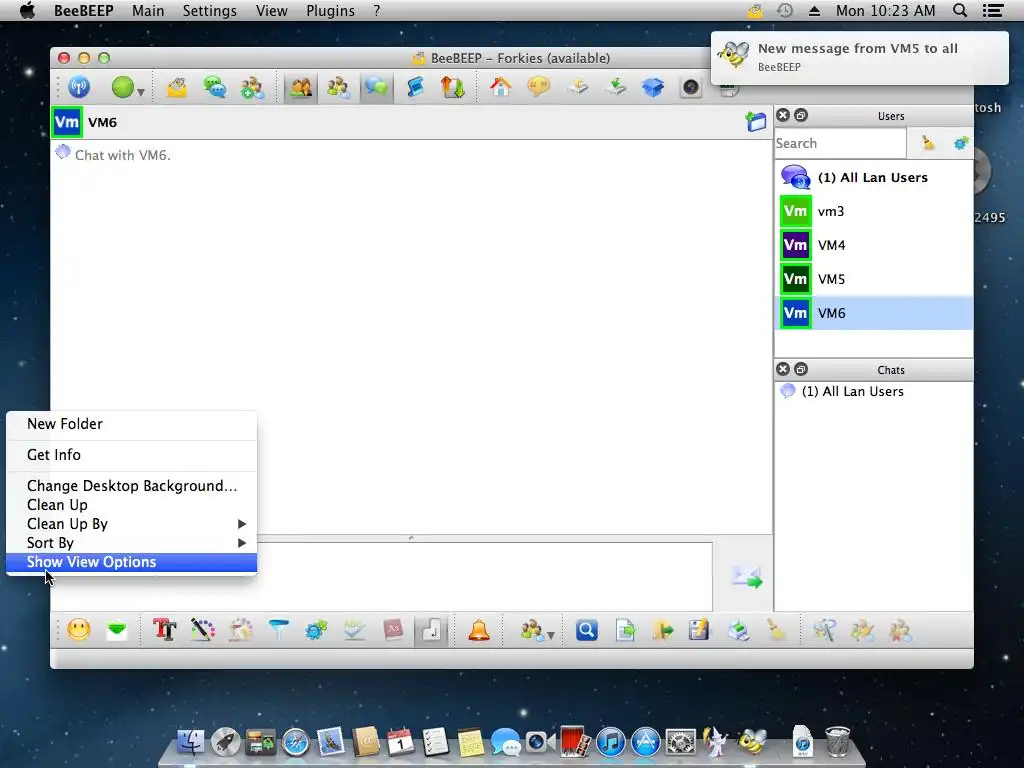Open file transfers arrows icon
The height and width of the screenshot is (768, 1024).
tap(452, 87)
